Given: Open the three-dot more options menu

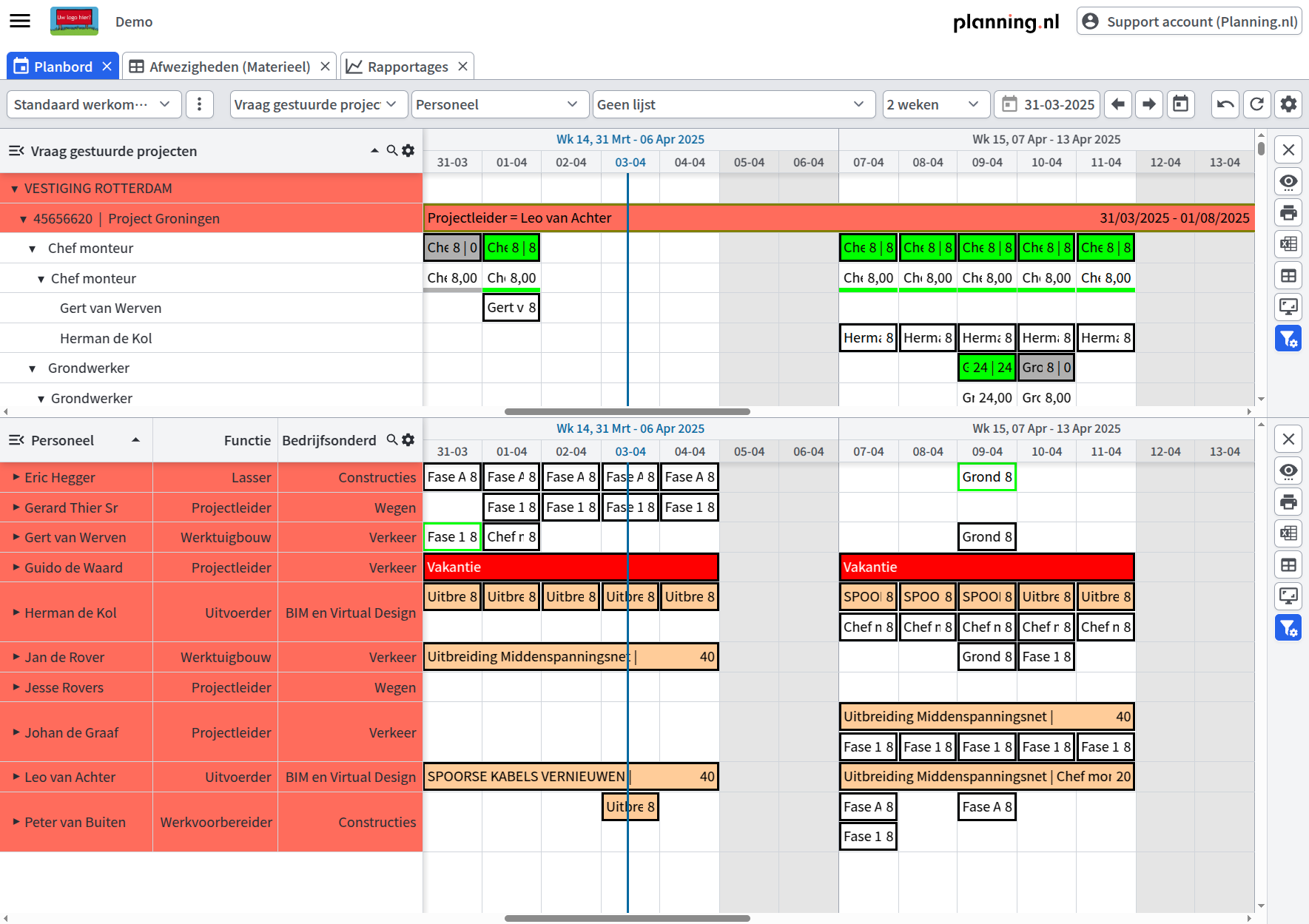Looking at the screenshot, I should (199, 104).
